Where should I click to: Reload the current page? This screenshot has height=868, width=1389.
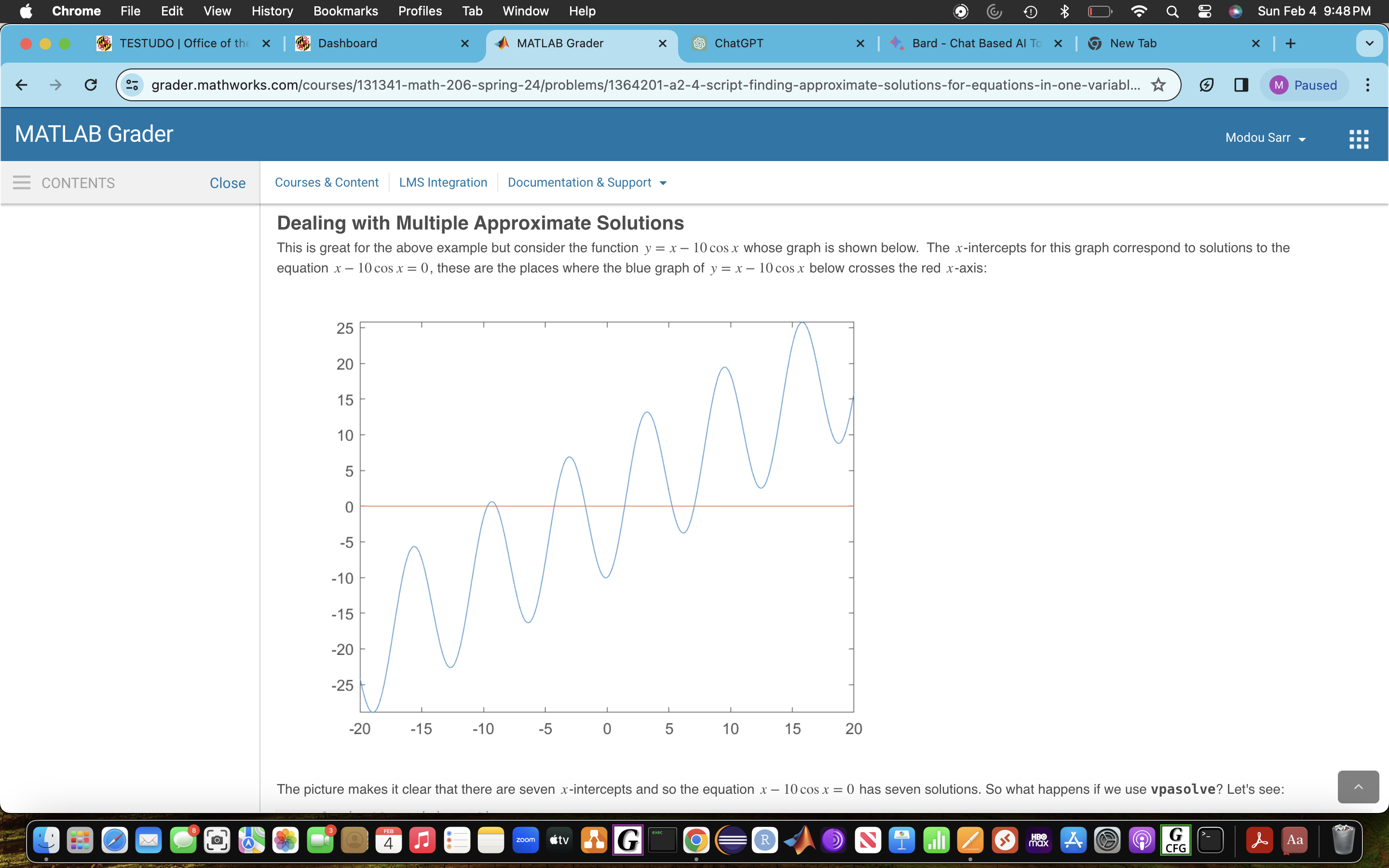(x=91, y=84)
